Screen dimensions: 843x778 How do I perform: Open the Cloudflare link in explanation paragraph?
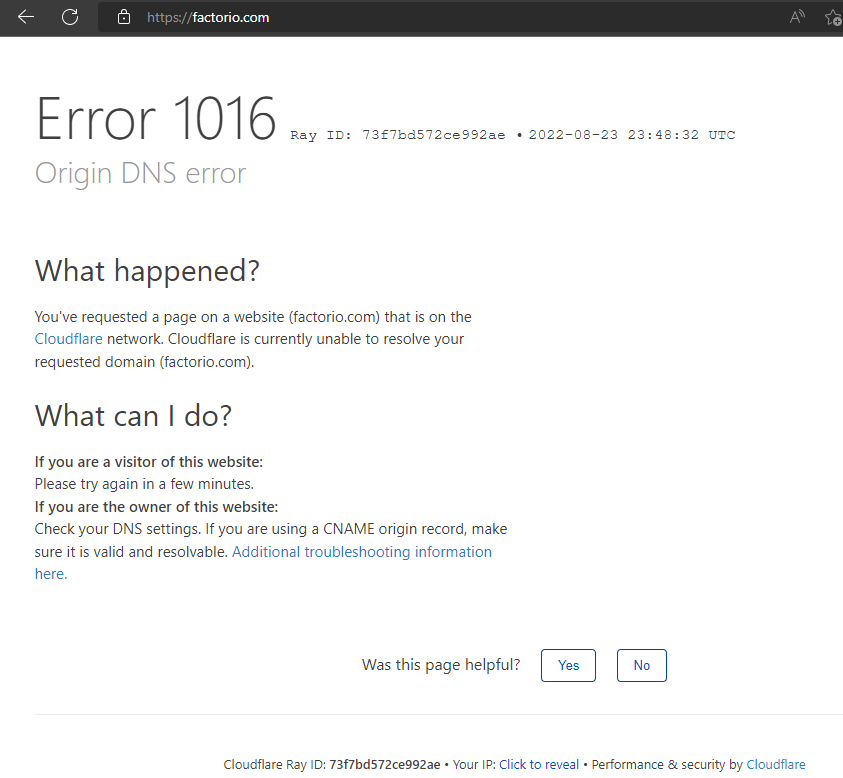(68, 339)
